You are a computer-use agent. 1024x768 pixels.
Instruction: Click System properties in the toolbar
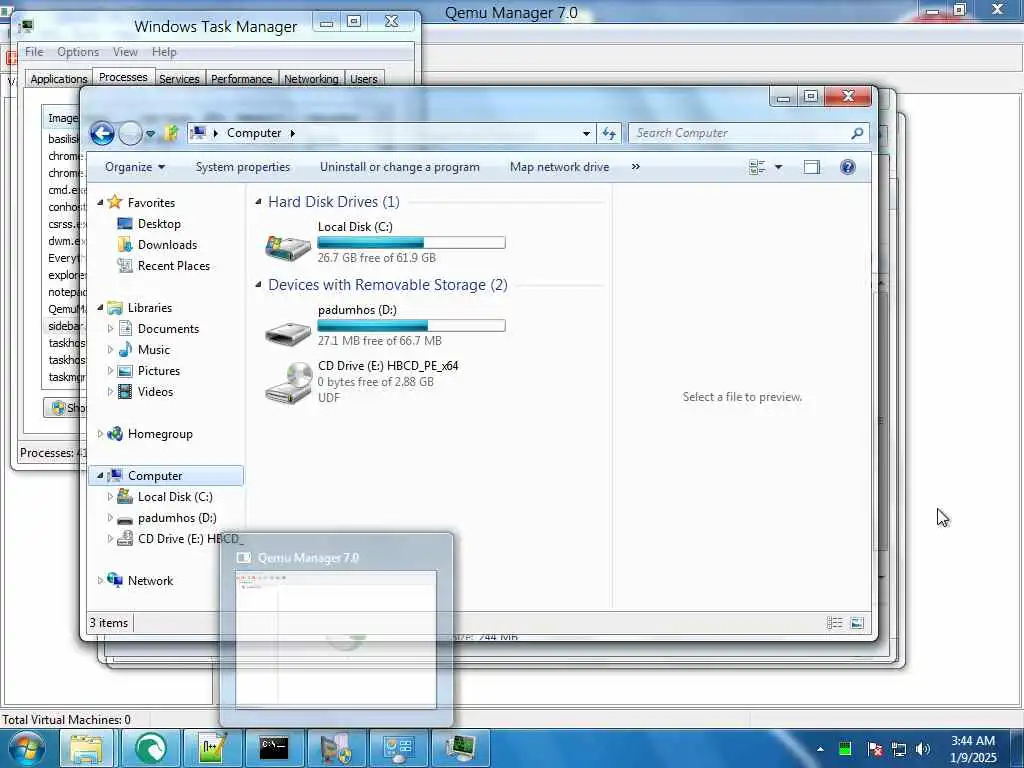242,167
